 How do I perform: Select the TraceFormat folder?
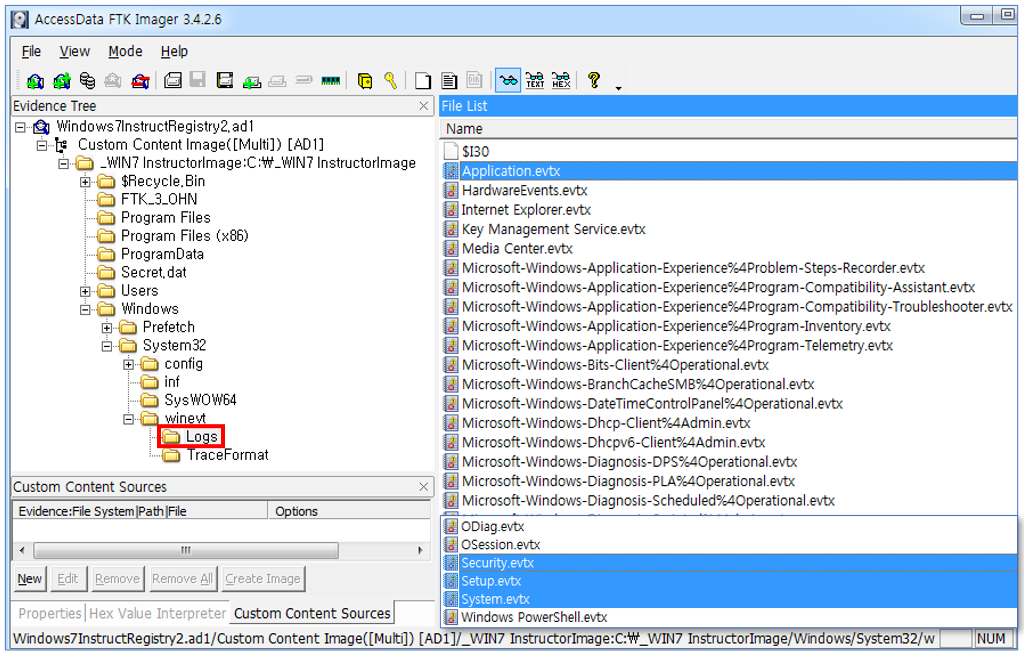tap(227, 455)
